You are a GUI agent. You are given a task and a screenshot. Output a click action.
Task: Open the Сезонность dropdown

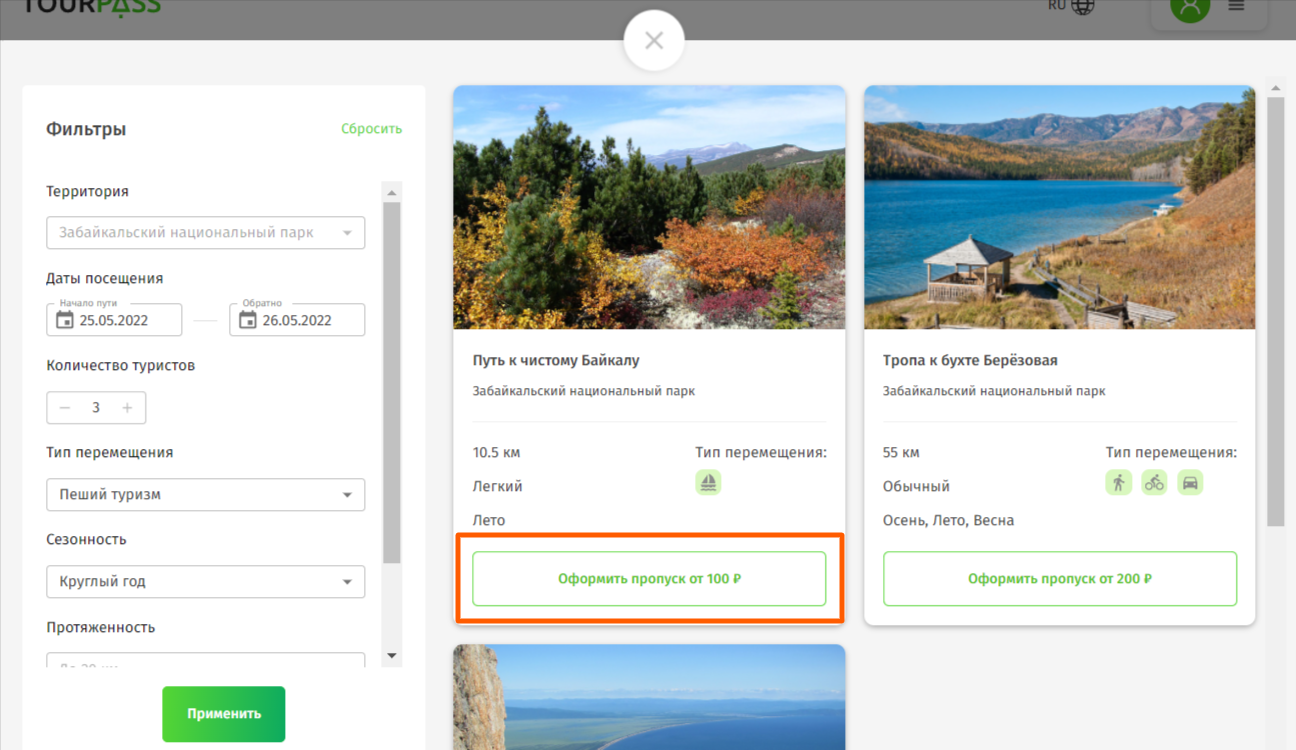point(205,582)
